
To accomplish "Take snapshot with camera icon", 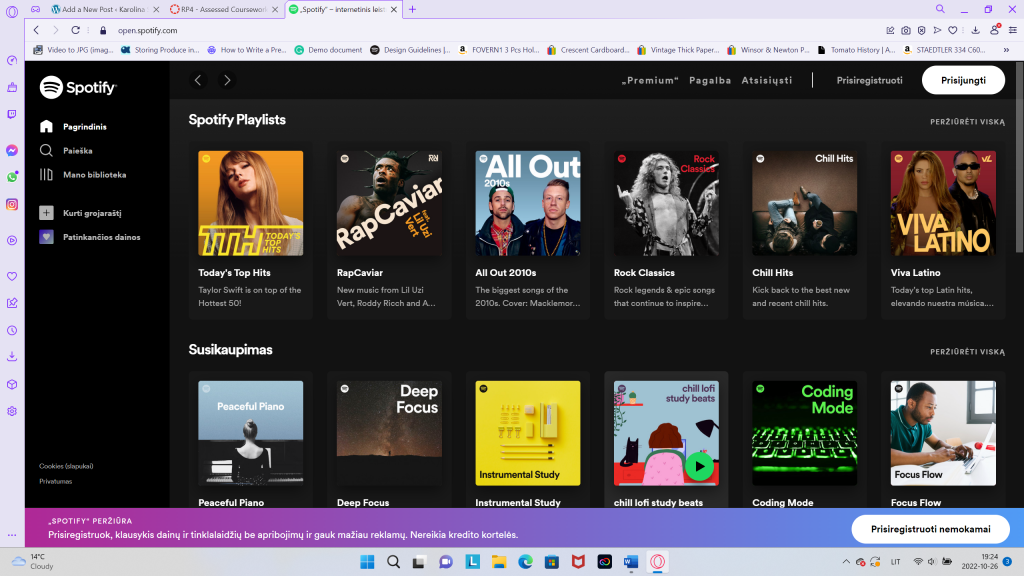I will click(x=906, y=30).
